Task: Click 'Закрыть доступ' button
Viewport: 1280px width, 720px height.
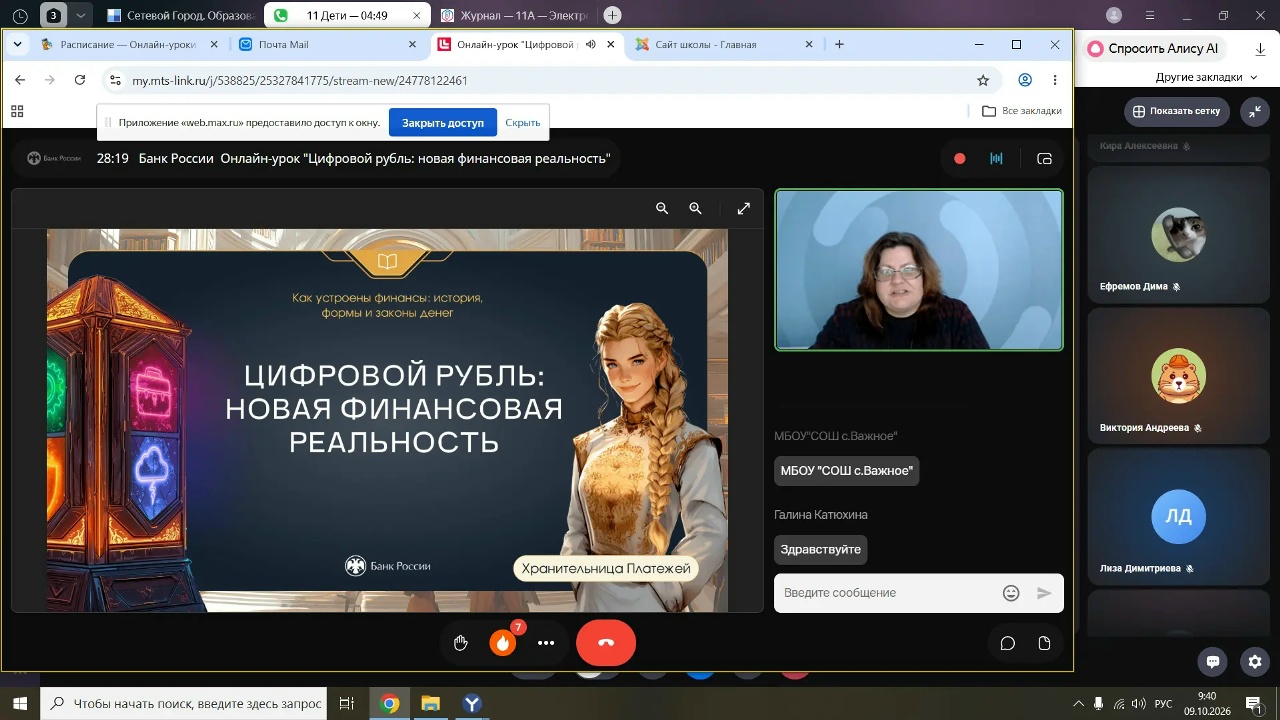Action: [x=443, y=123]
